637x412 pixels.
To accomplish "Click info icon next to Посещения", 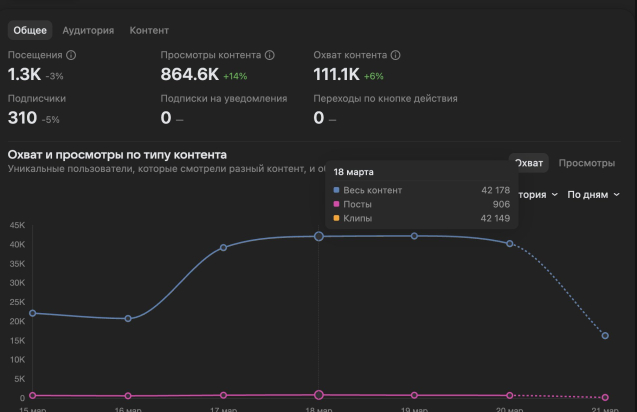I will [71, 55].
